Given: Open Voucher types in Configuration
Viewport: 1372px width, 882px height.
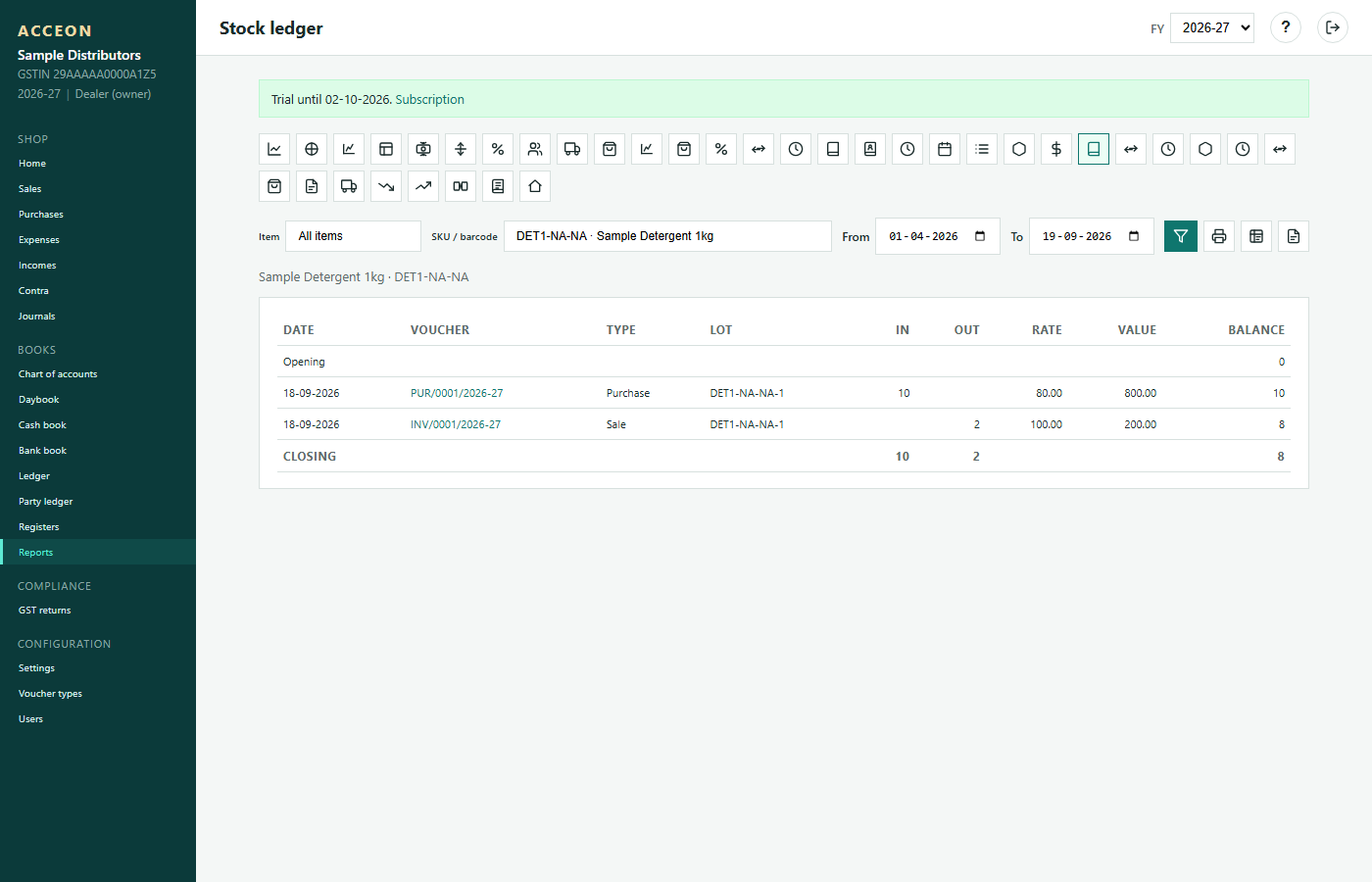Looking at the screenshot, I should coord(98,694).
